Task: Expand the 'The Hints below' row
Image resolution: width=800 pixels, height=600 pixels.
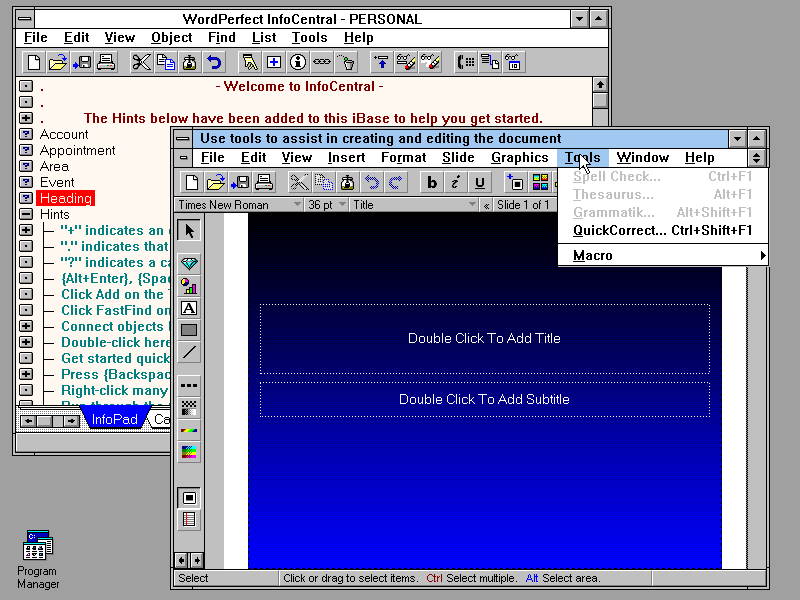Action: point(26,118)
